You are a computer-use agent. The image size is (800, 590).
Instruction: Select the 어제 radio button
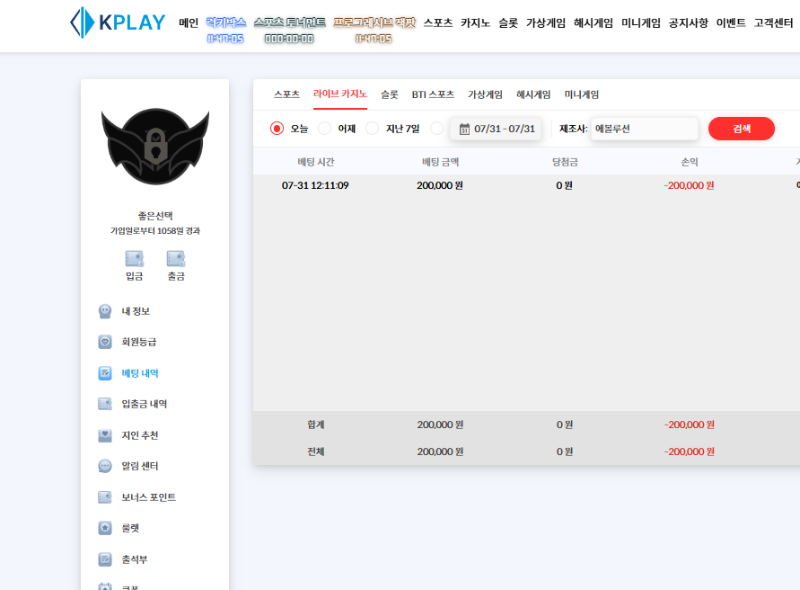[x=324, y=129]
